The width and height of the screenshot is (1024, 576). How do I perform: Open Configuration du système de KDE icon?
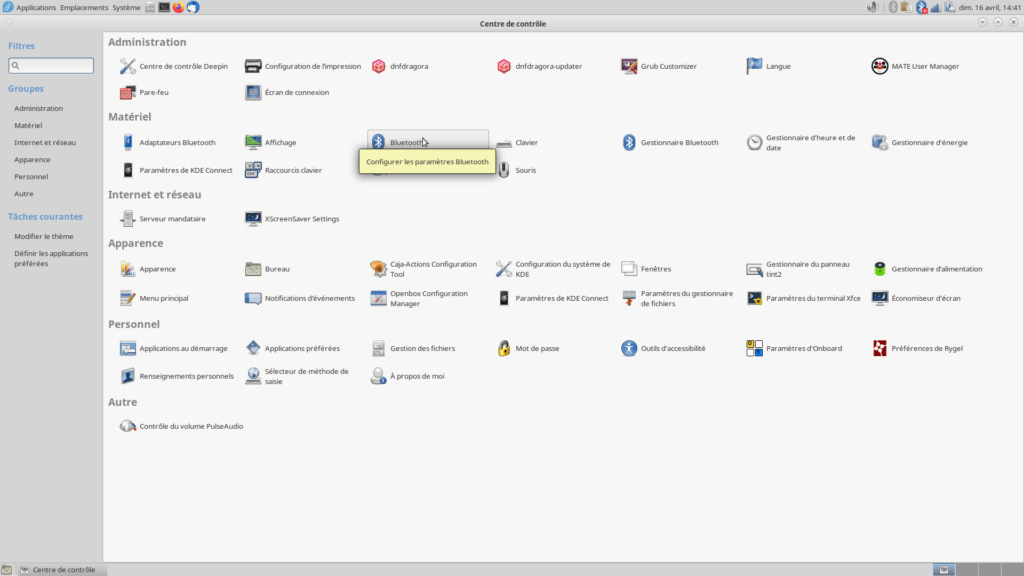(x=504, y=268)
